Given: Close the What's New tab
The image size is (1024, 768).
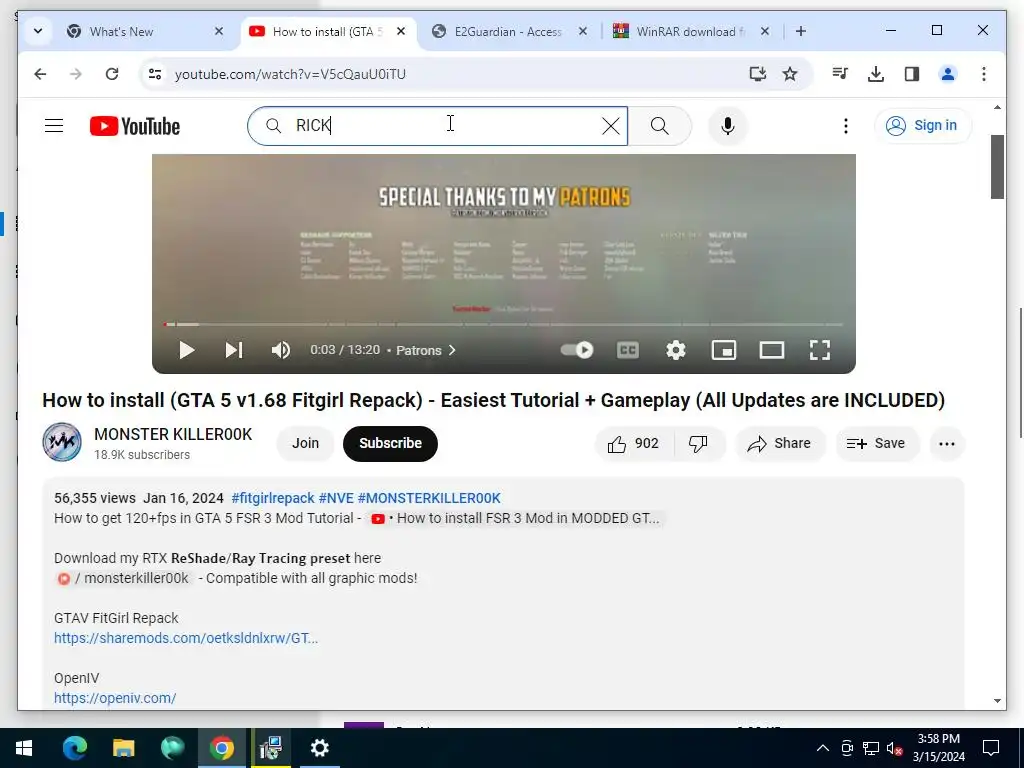Looking at the screenshot, I should [219, 31].
